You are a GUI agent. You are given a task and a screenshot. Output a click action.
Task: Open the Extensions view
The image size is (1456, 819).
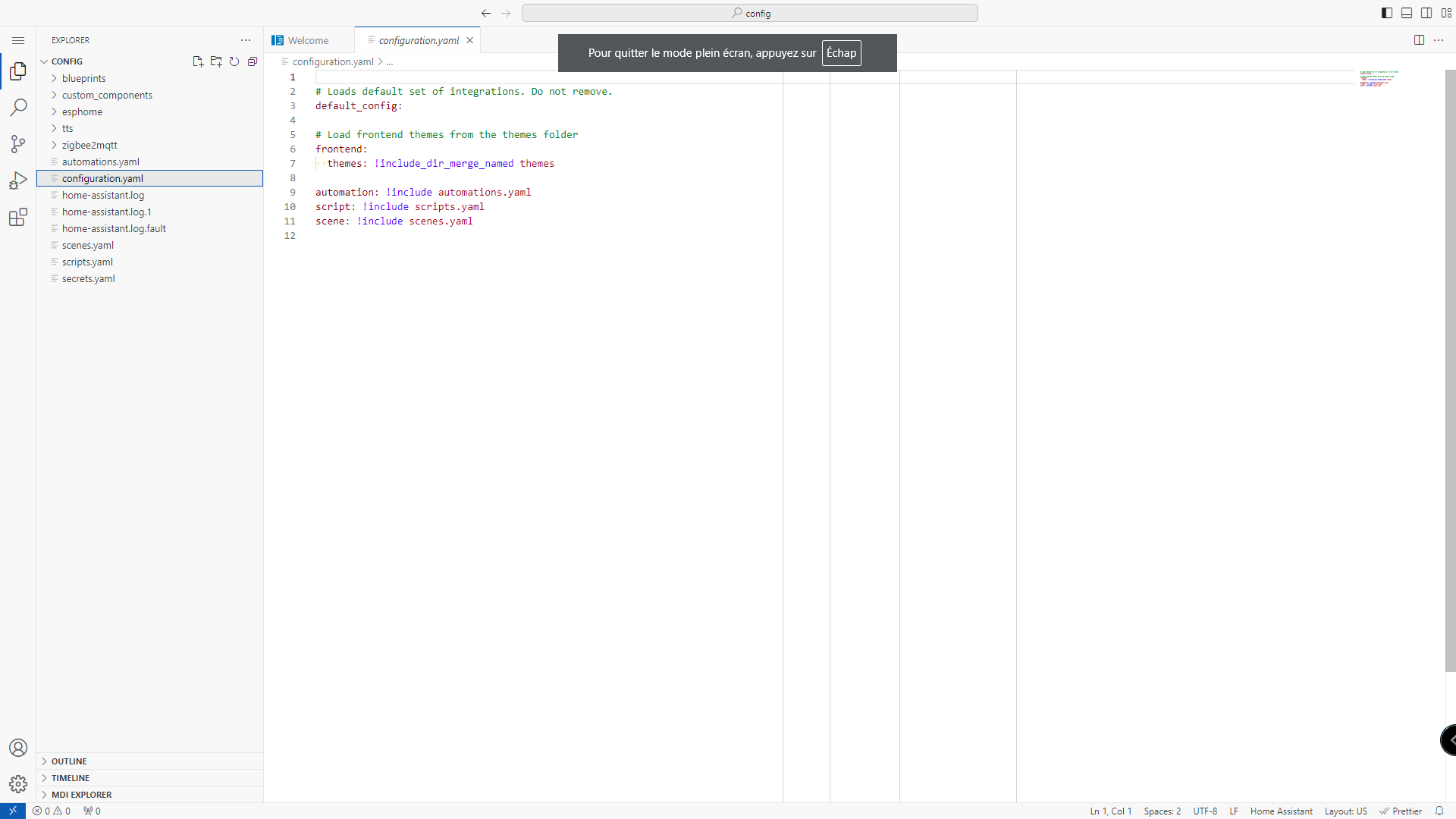pyautogui.click(x=18, y=218)
